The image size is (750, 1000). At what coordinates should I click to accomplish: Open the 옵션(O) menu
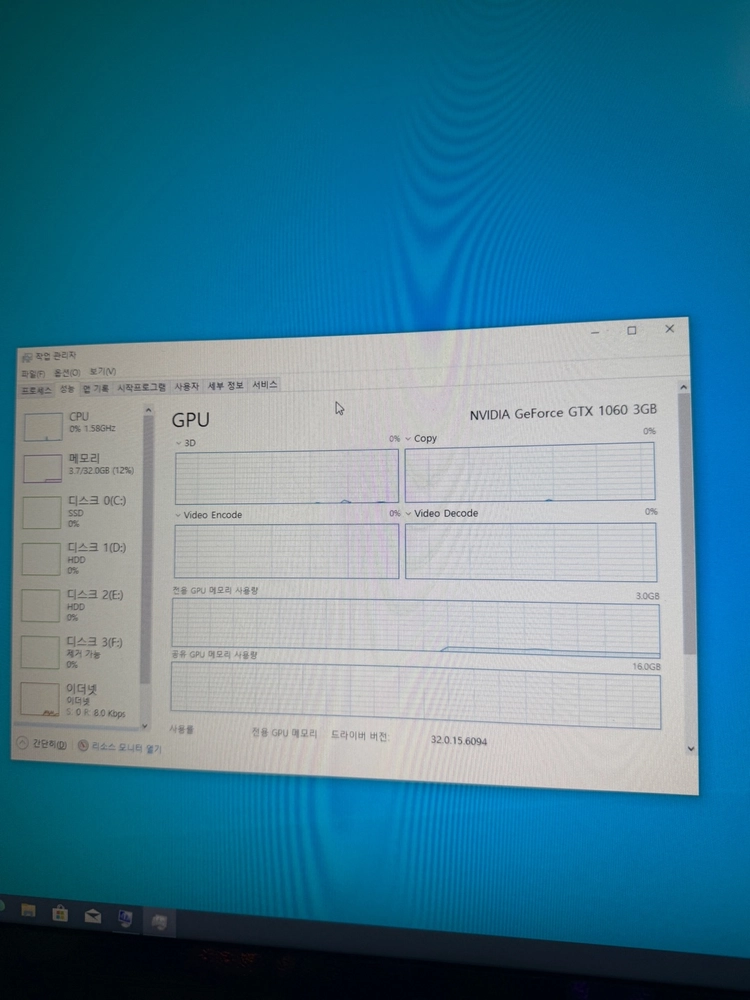67,372
